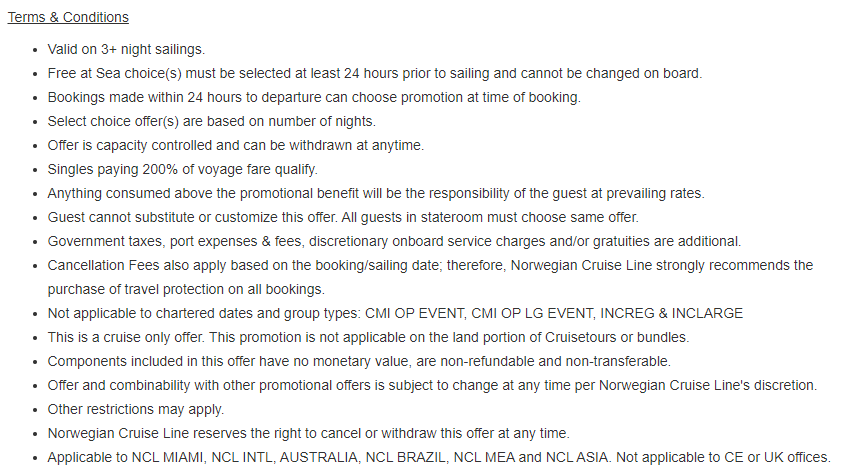The height and width of the screenshot is (476, 862).
Task: Click 'Components included in this offer' line
Action: click(359, 362)
